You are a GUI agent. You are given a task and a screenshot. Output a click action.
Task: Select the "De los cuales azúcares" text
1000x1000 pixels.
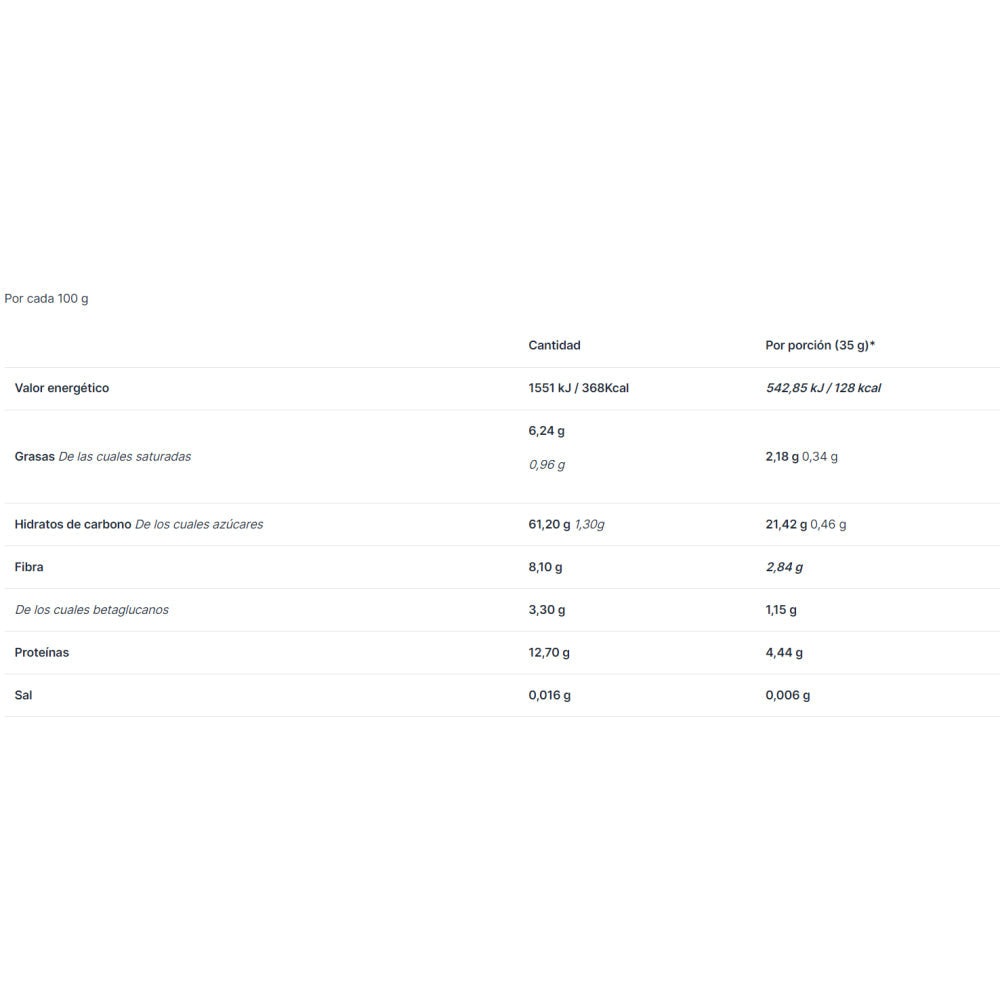[x=199, y=524]
